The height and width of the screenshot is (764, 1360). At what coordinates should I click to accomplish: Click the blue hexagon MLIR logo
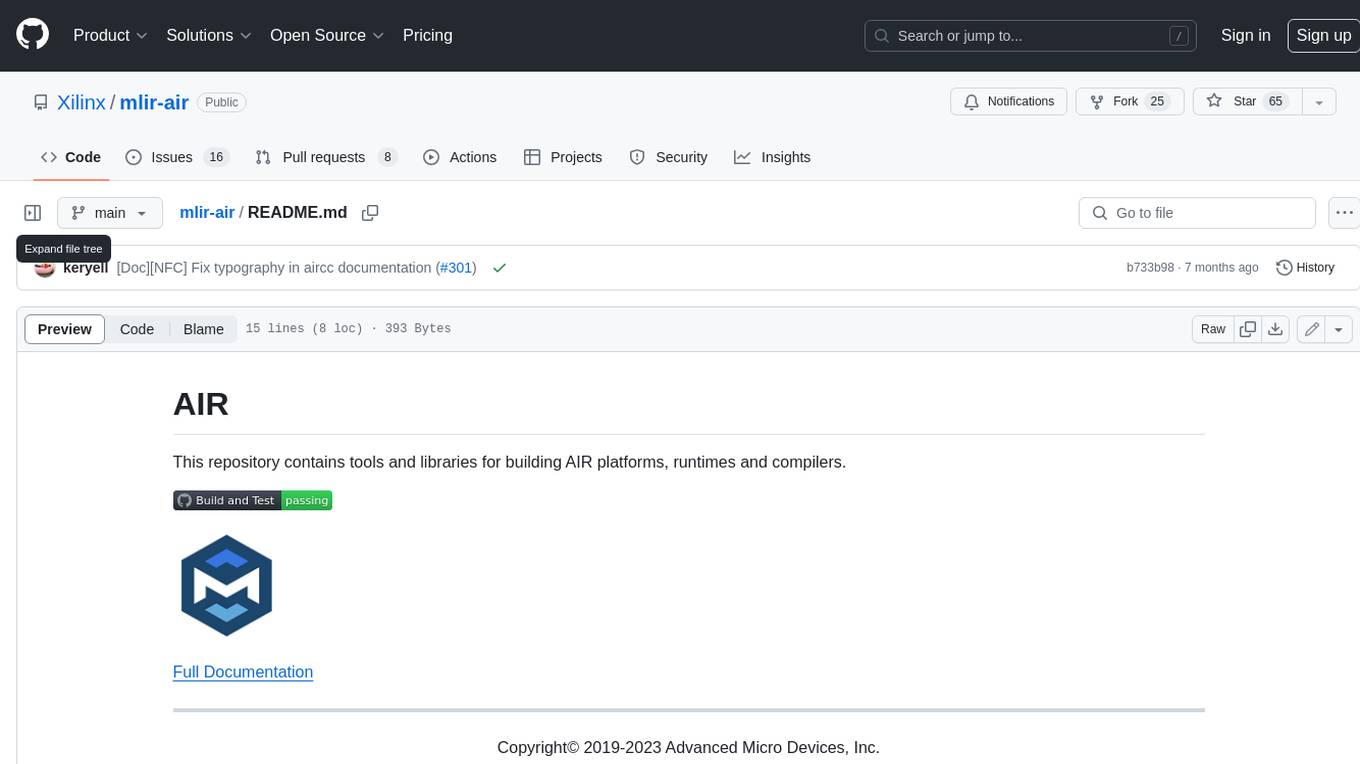[226, 586]
